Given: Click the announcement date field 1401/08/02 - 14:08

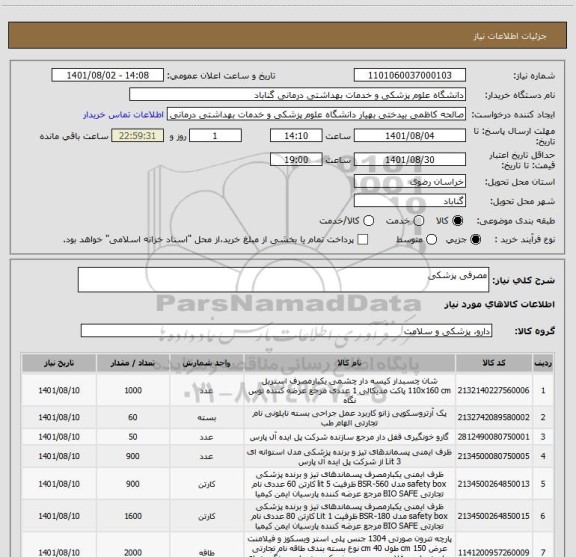Looking at the screenshot, I should point(108,75).
